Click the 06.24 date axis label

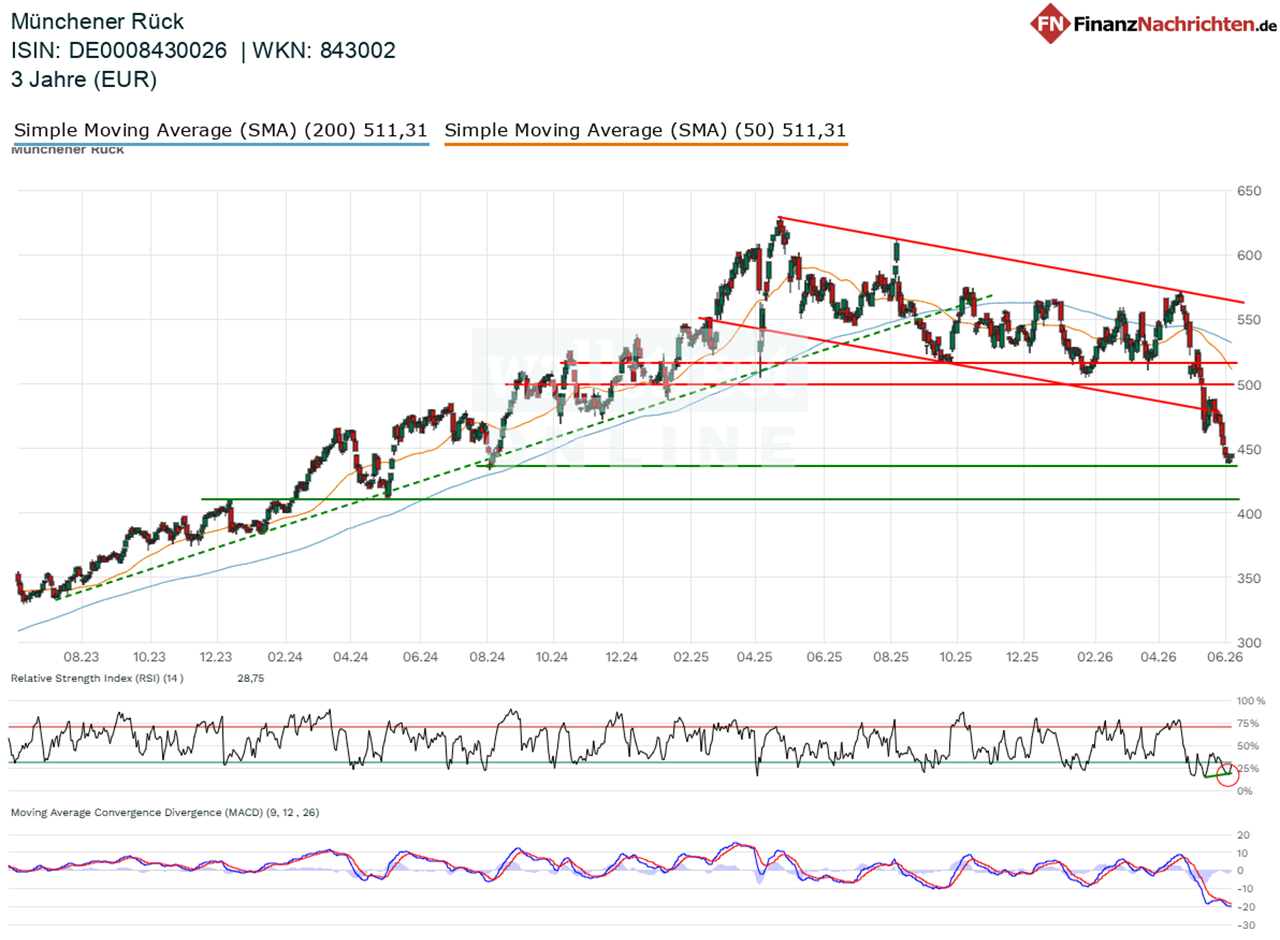click(x=419, y=658)
